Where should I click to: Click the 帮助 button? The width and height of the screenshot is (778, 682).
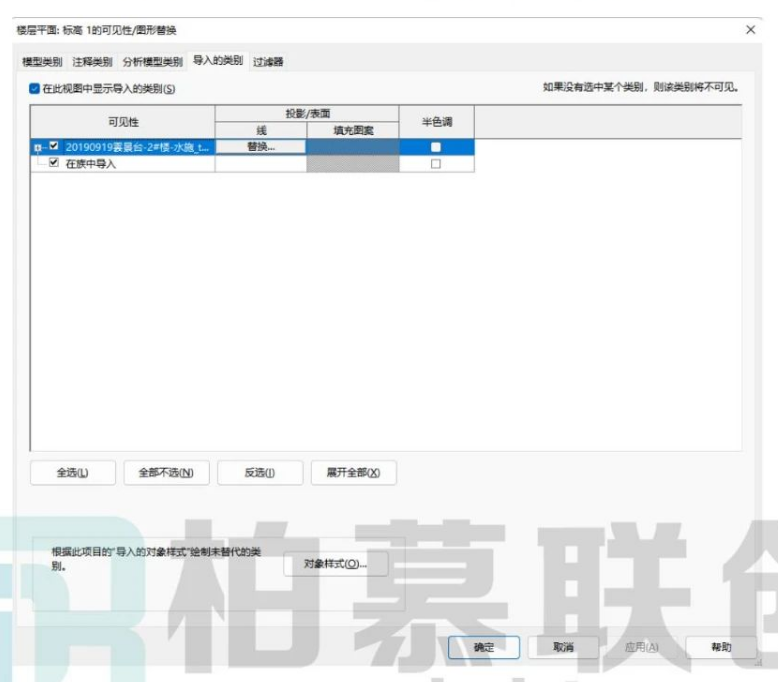[x=721, y=647]
